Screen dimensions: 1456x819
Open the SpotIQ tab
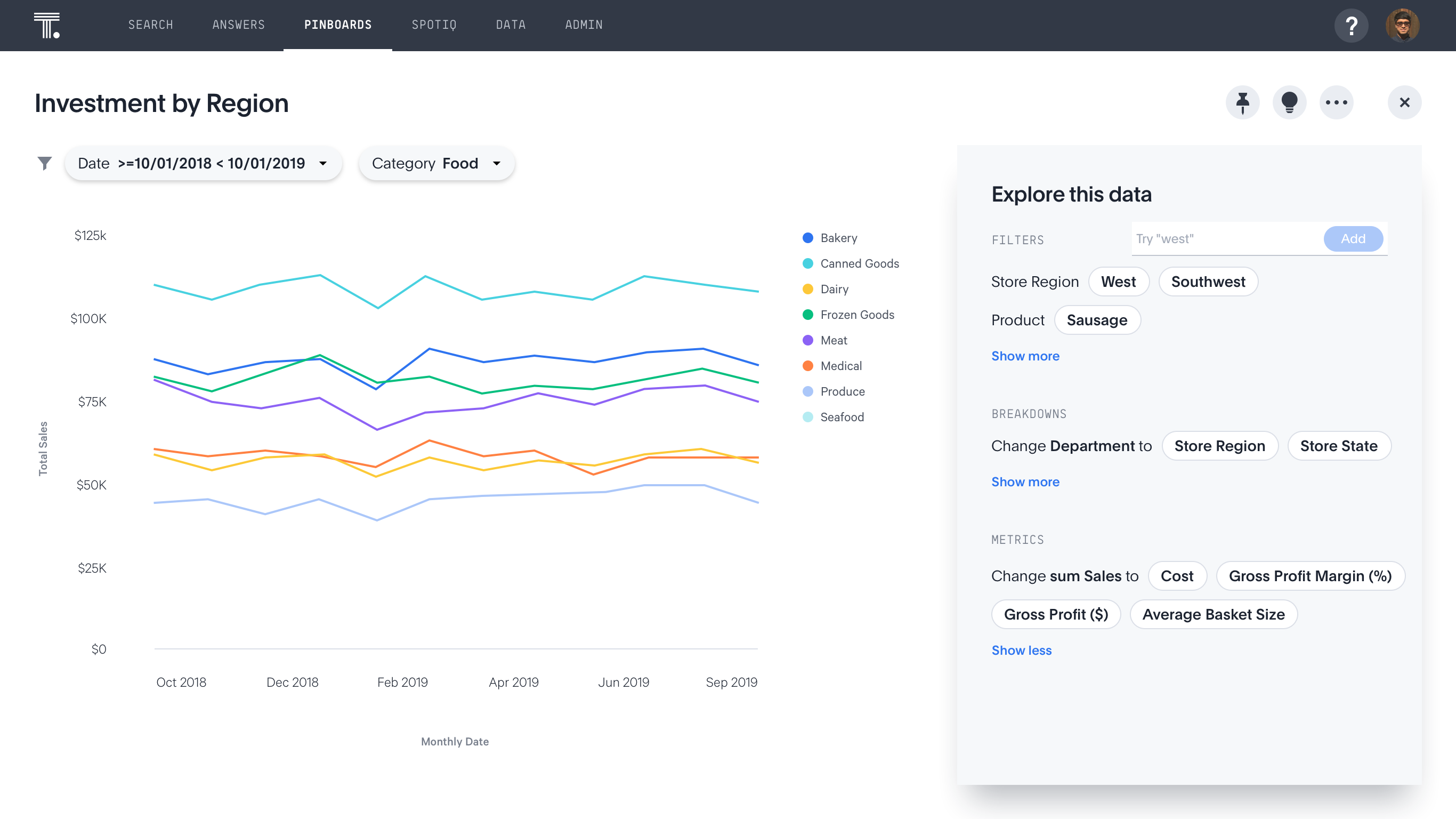[433, 25]
